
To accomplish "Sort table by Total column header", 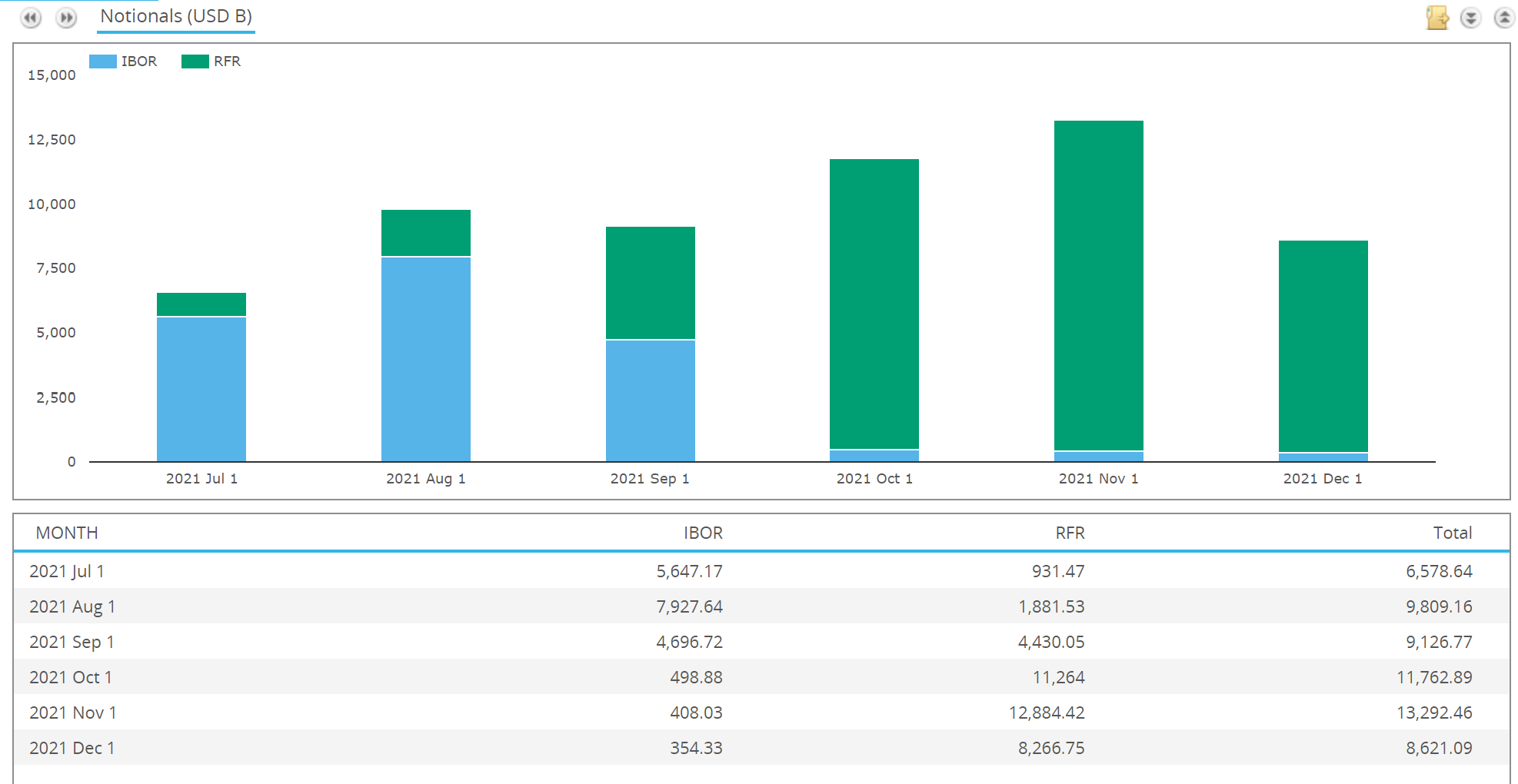I will [1452, 533].
